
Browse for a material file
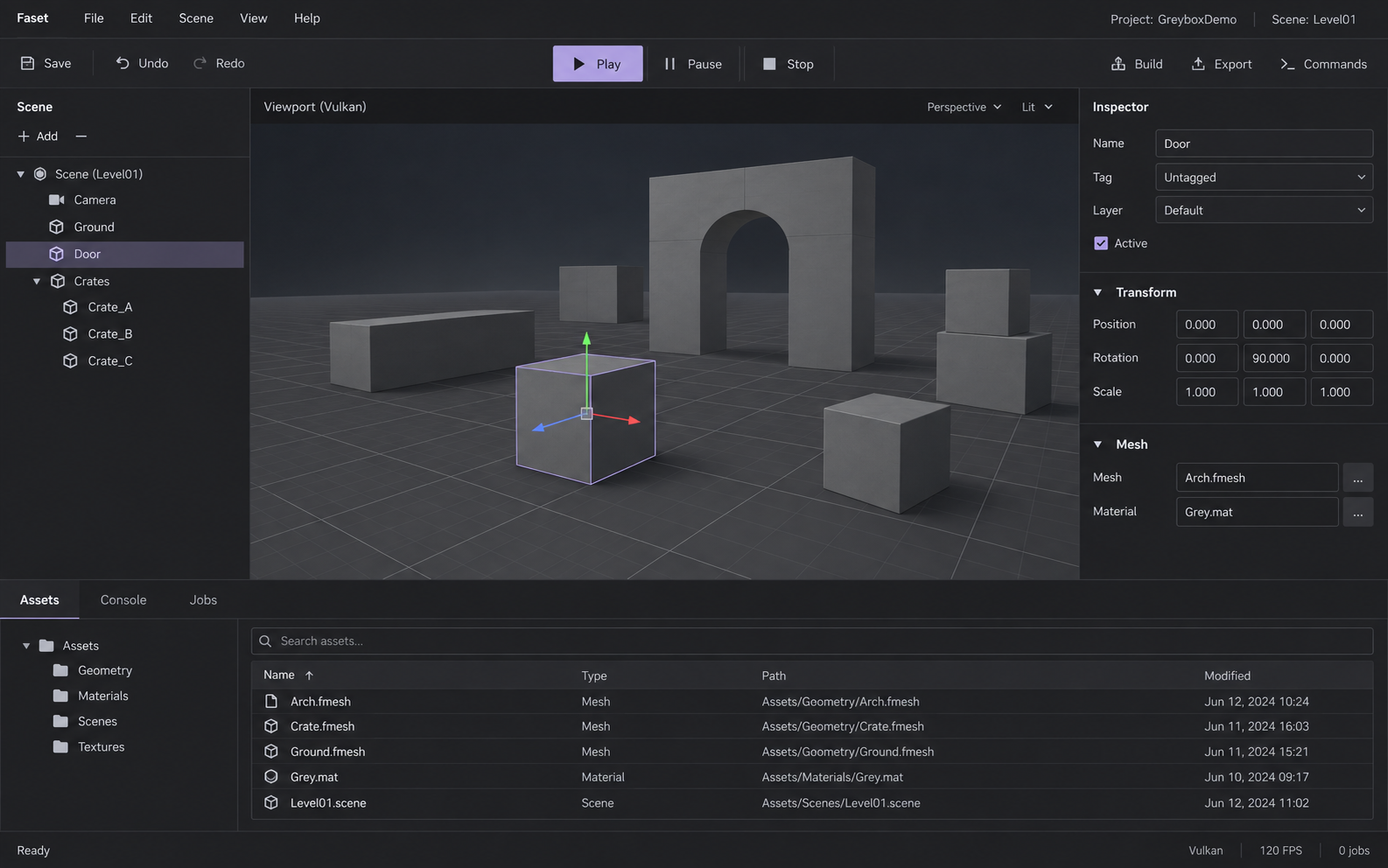coord(1357,512)
